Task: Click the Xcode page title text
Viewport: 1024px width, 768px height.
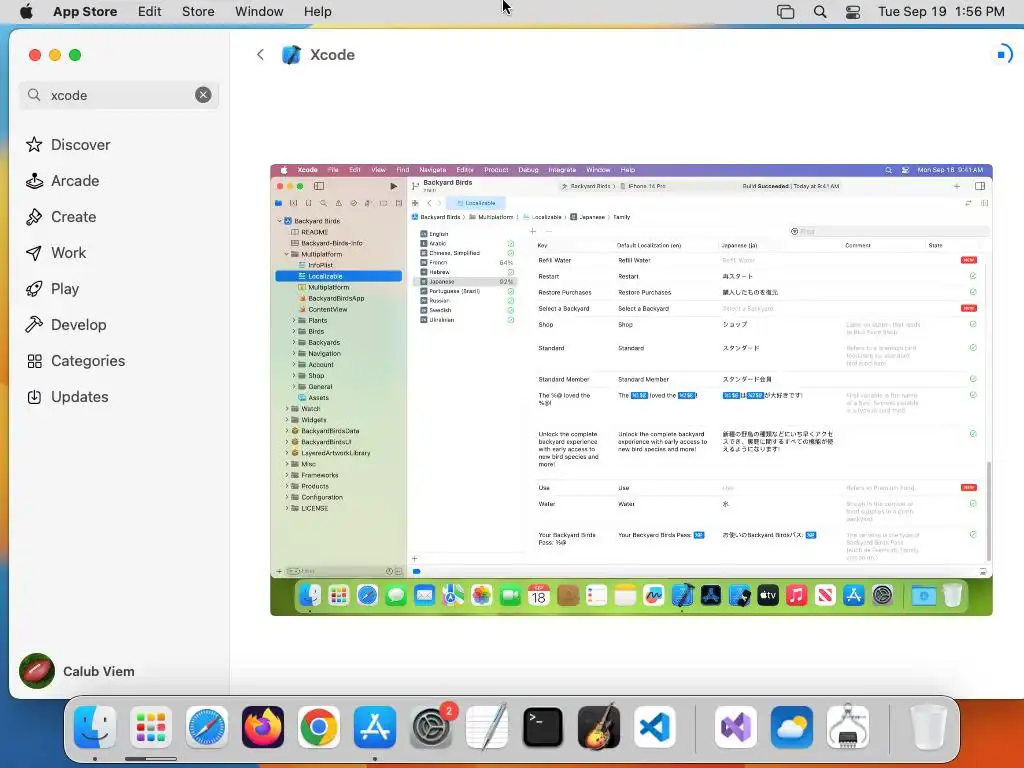Action: (x=332, y=55)
